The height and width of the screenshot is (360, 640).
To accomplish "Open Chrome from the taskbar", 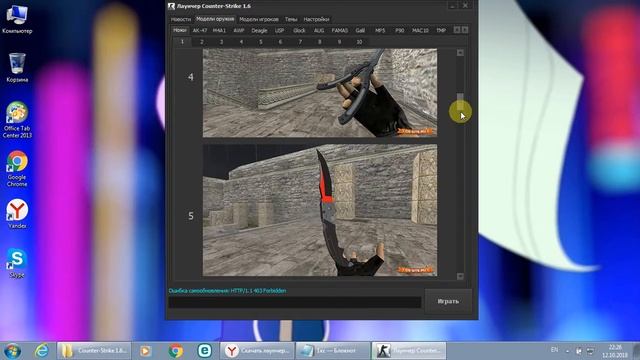I will [176, 351].
